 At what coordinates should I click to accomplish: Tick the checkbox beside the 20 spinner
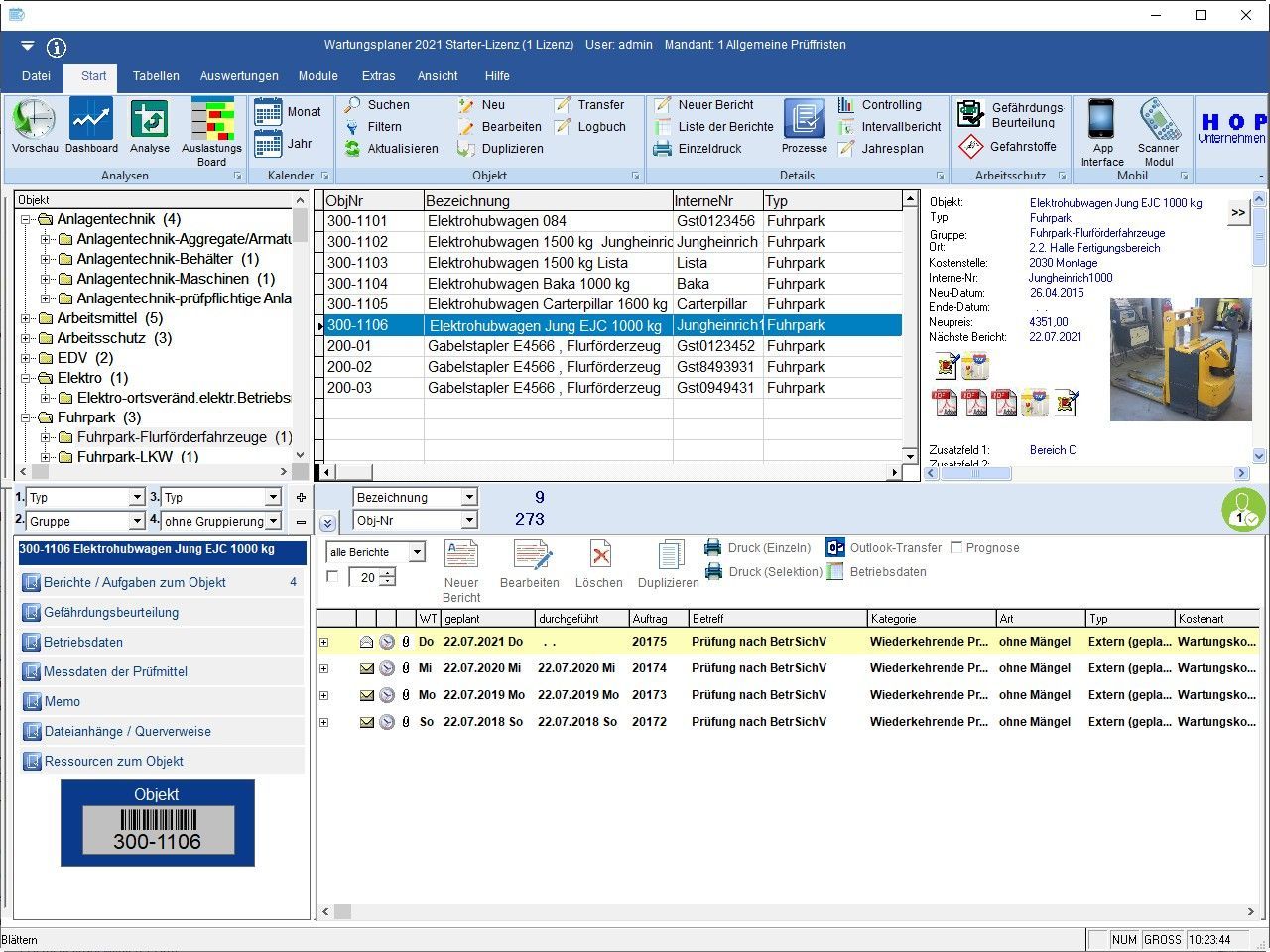click(x=333, y=577)
